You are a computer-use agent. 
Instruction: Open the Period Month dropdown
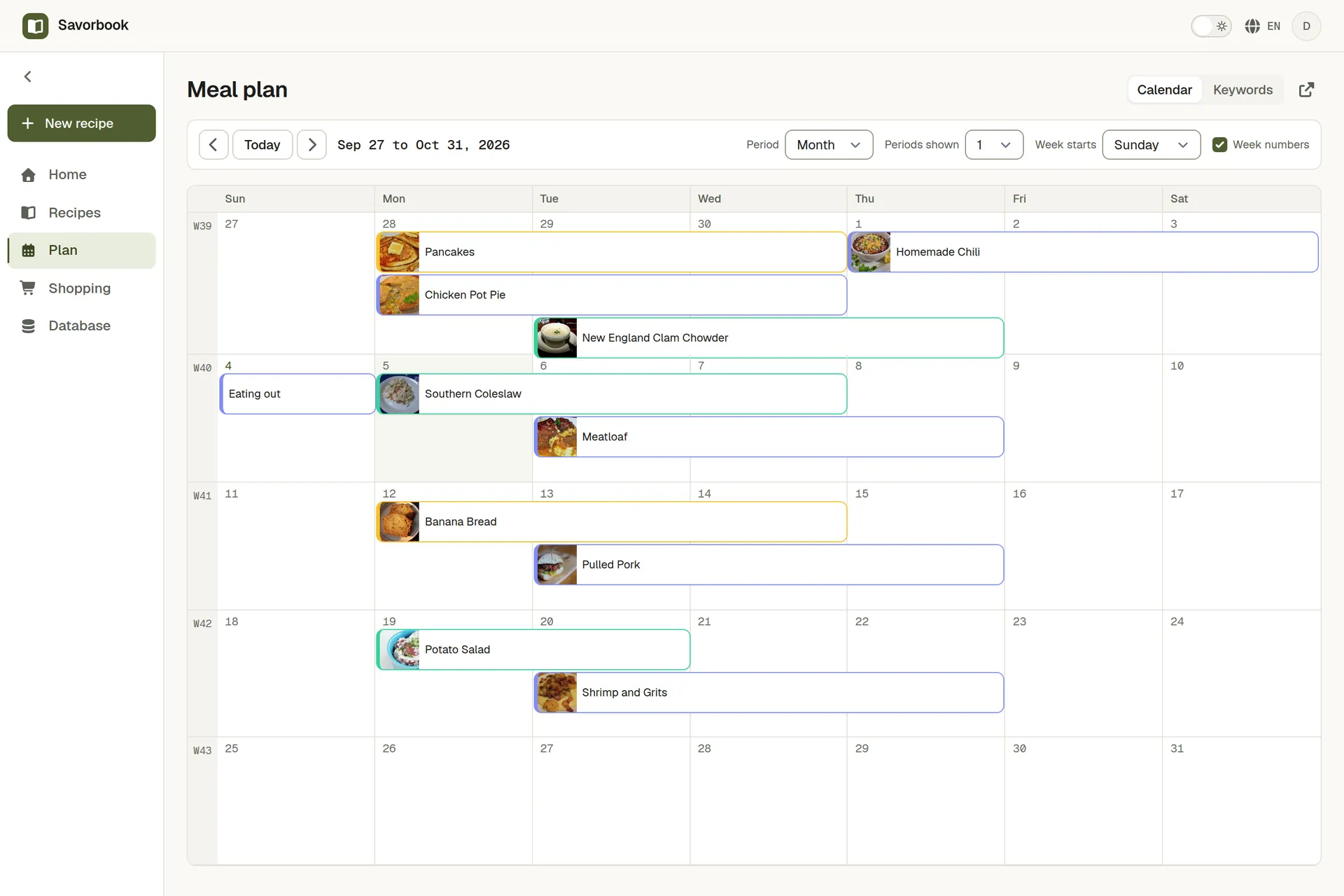[x=829, y=144]
